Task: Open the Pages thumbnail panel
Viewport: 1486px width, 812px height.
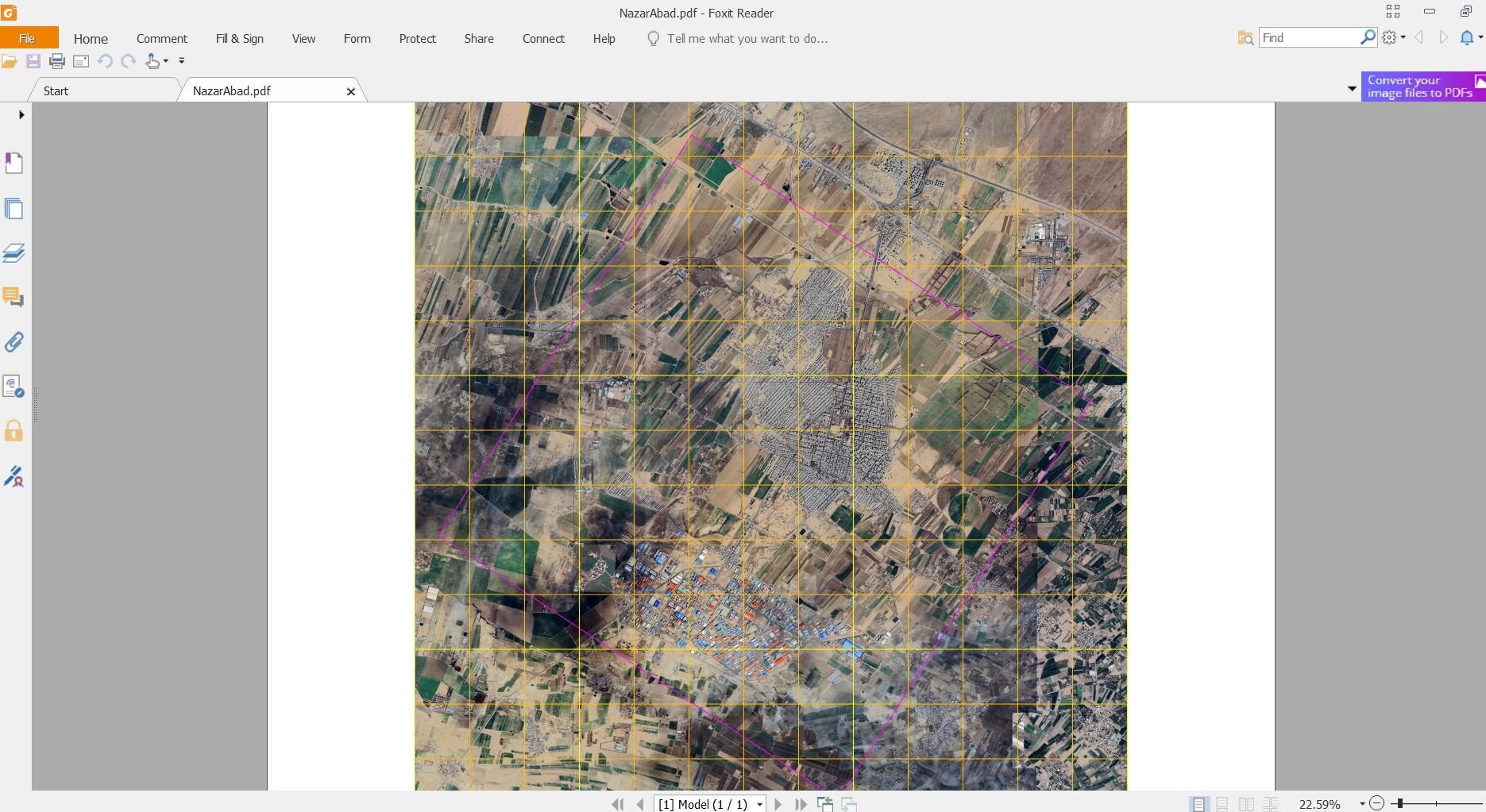Action: click(x=14, y=209)
